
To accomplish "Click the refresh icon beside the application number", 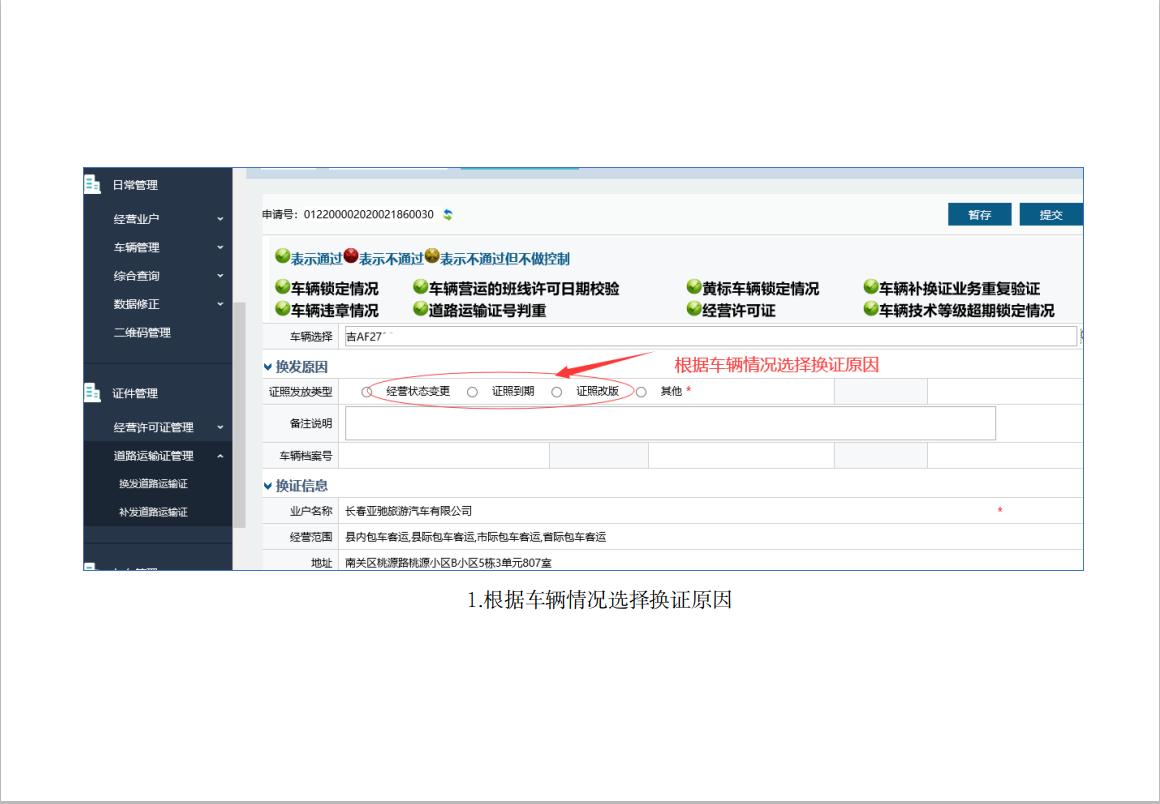I will pos(448,214).
